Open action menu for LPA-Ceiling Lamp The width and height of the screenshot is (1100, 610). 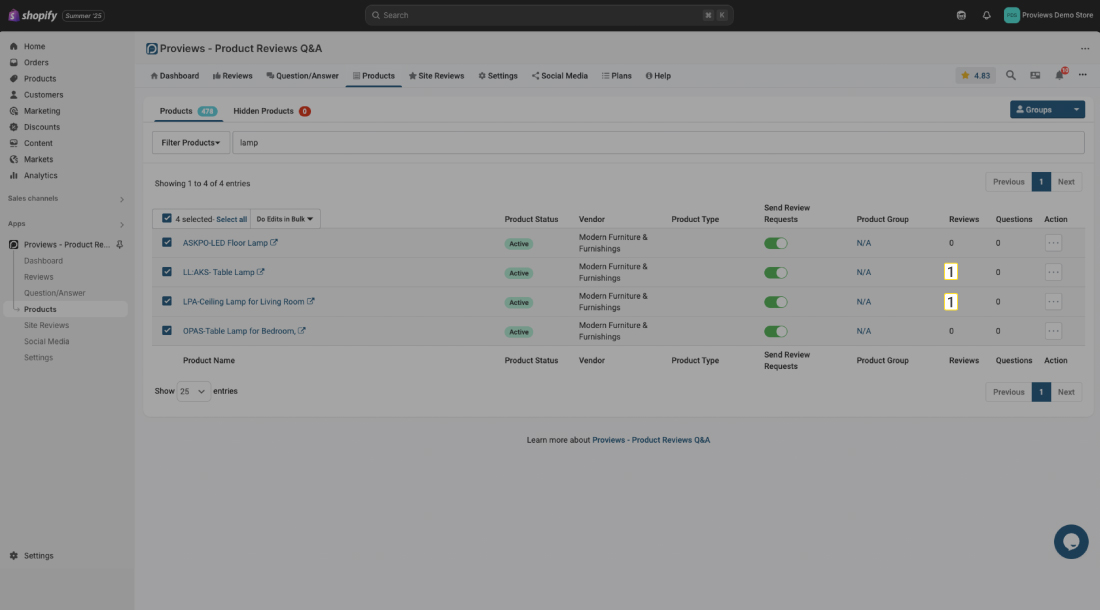coord(1053,302)
